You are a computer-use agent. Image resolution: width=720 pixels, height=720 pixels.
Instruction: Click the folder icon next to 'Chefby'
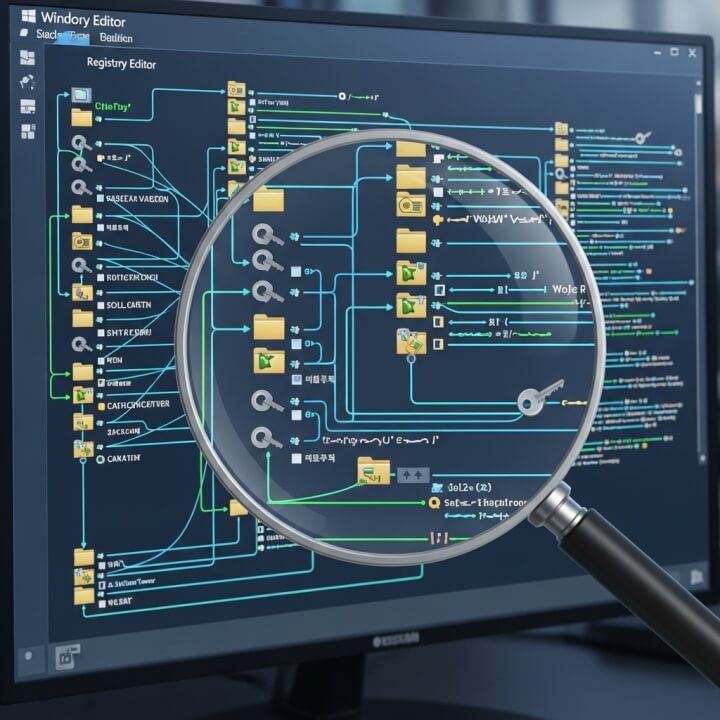click(x=82, y=118)
